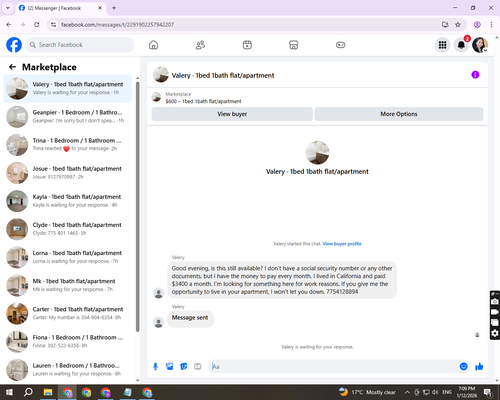This screenshot has width=500, height=400.
Task: Go back with the browser back arrow
Action: (9, 25)
